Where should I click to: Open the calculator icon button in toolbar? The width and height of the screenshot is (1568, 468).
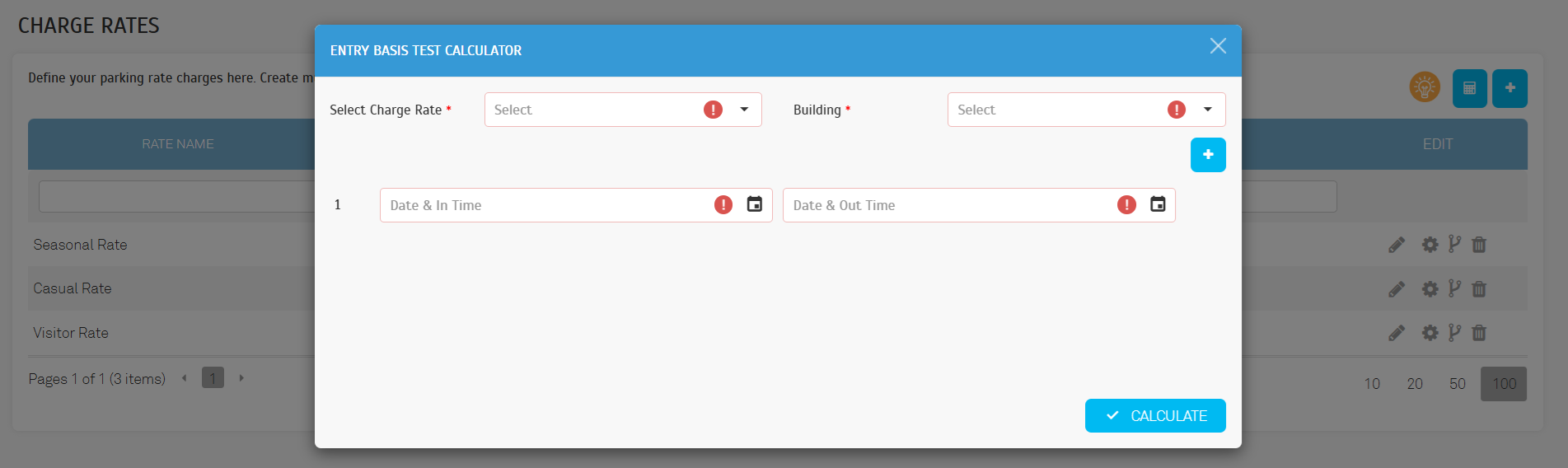click(x=1469, y=88)
